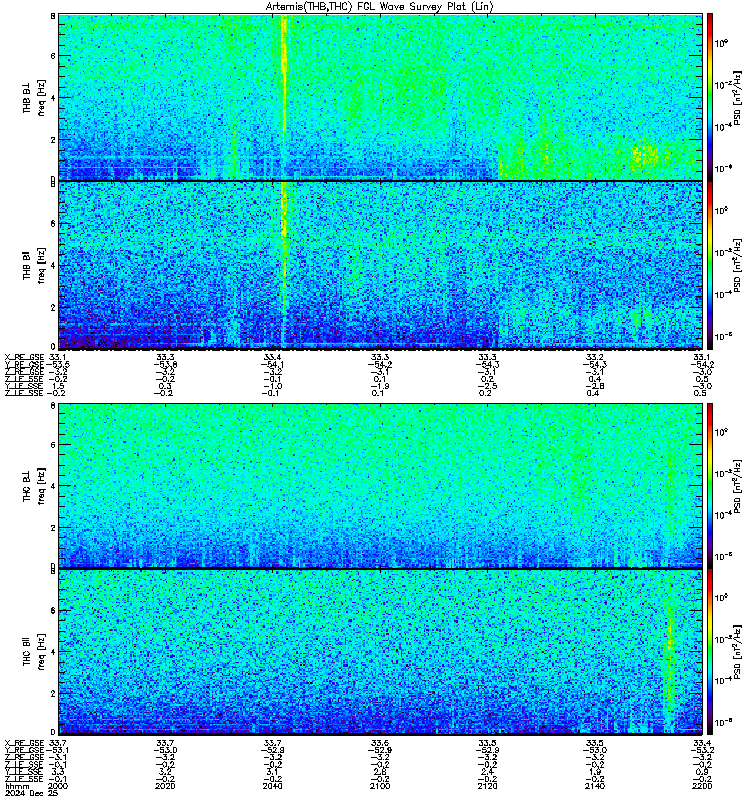
Task: Select the THB B∥ freq [Hz] axis label
Action: (34, 265)
